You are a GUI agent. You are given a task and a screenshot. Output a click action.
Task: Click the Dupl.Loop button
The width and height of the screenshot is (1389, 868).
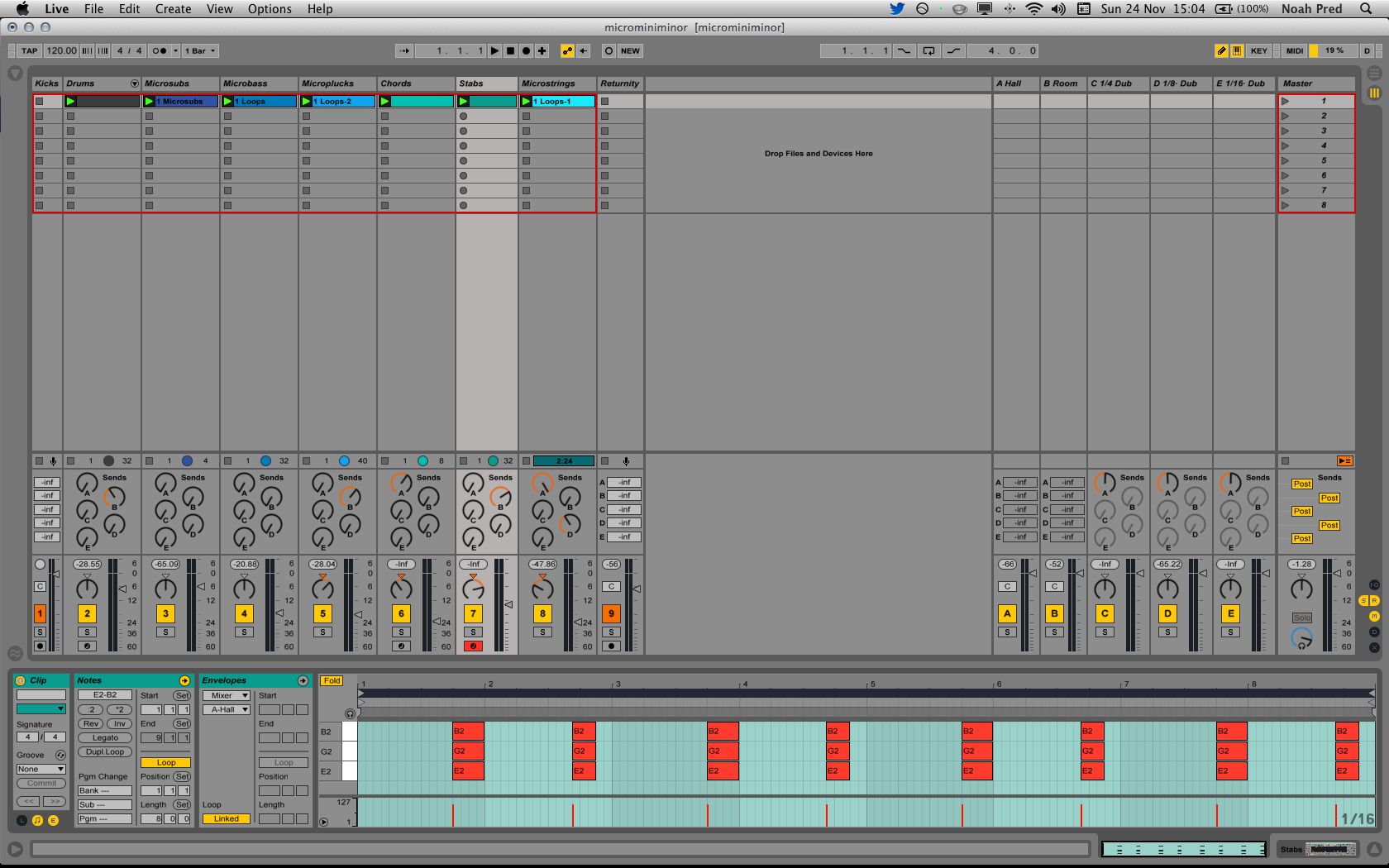pyautogui.click(x=105, y=752)
